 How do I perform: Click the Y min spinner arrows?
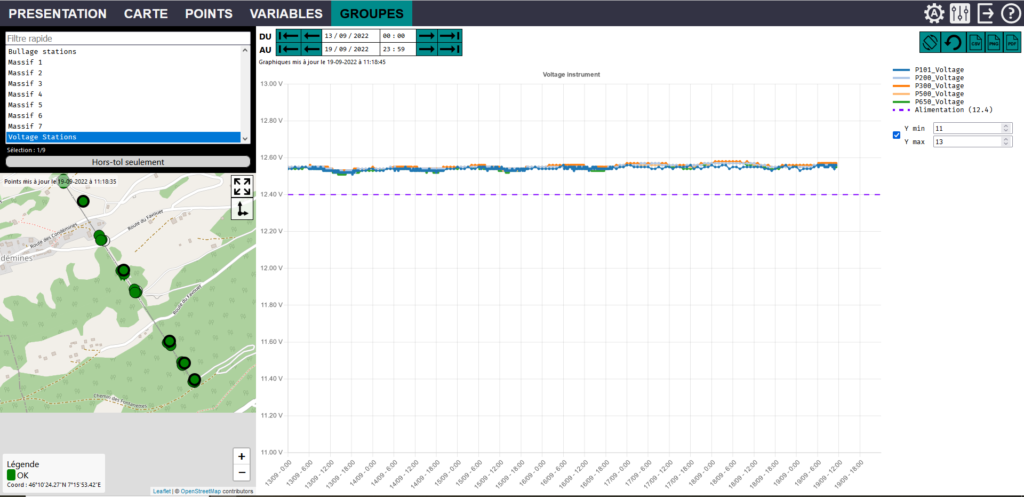point(1003,128)
